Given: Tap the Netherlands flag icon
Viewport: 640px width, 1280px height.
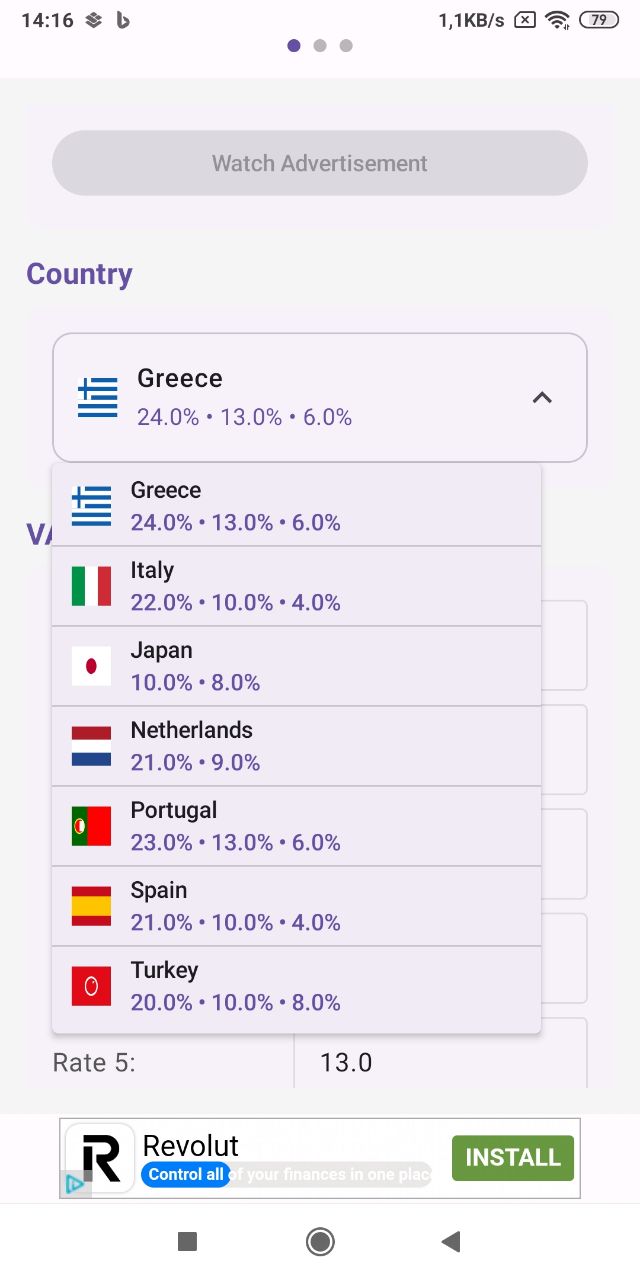Looking at the screenshot, I should click(x=91, y=746).
